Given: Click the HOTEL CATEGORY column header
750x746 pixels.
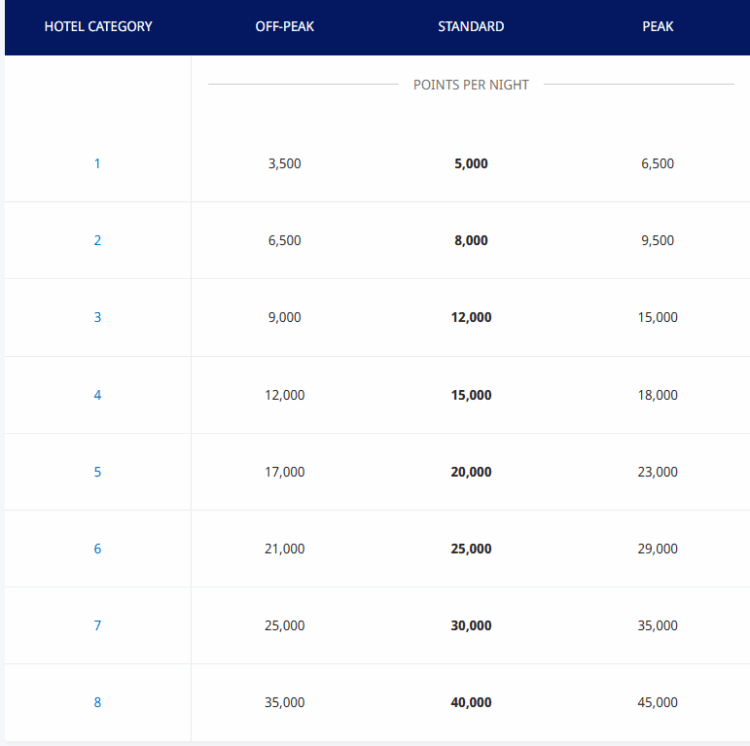Looking at the screenshot, I should [98, 26].
